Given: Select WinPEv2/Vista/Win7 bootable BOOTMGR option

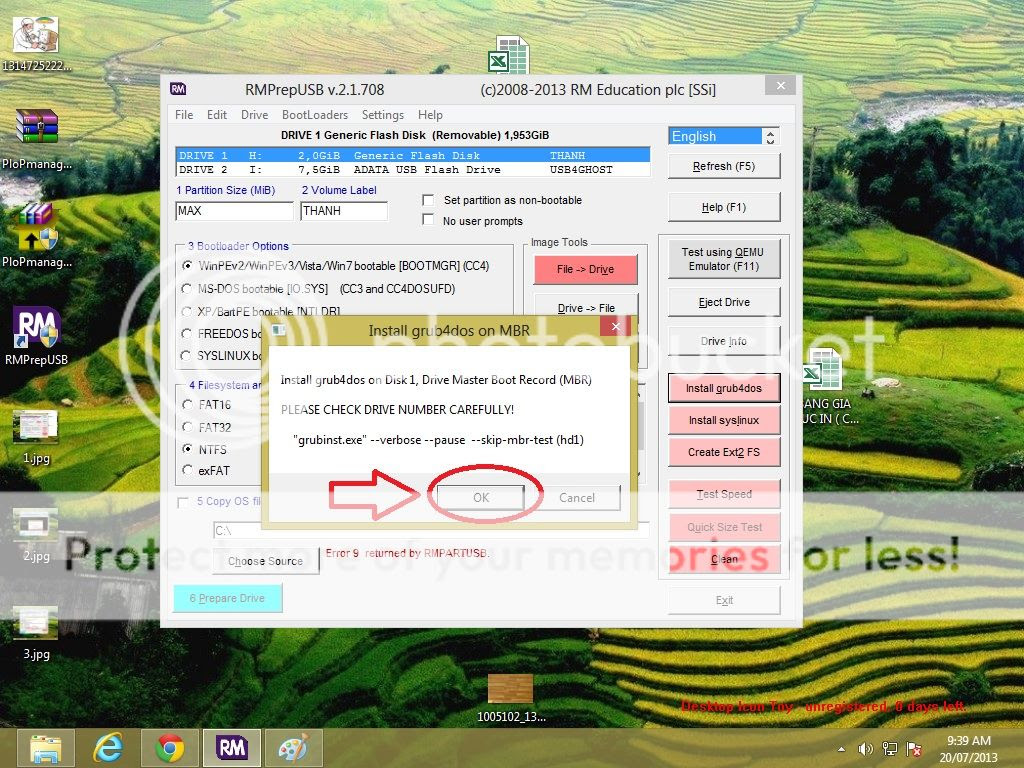Looking at the screenshot, I should pos(187,266).
